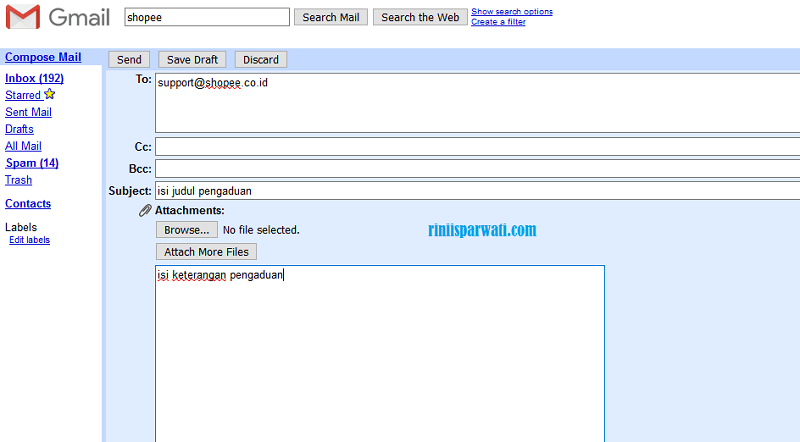Click the yellow star icon beside Starred
This screenshot has height=442, width=800.
(x=49, y=94)
